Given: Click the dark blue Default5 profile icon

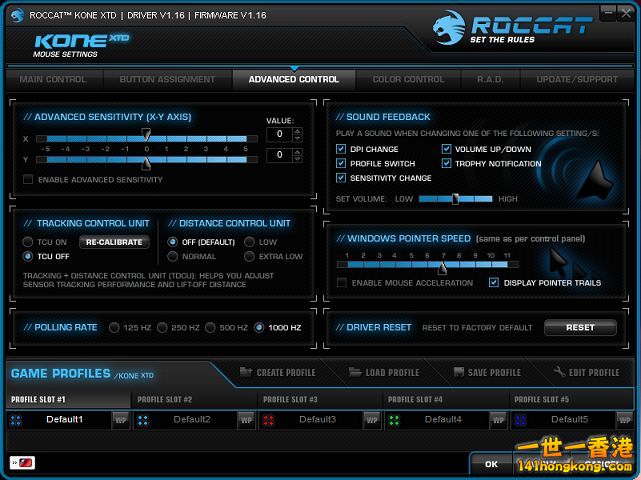Looking at the screenshot, I should click(520, 420).
